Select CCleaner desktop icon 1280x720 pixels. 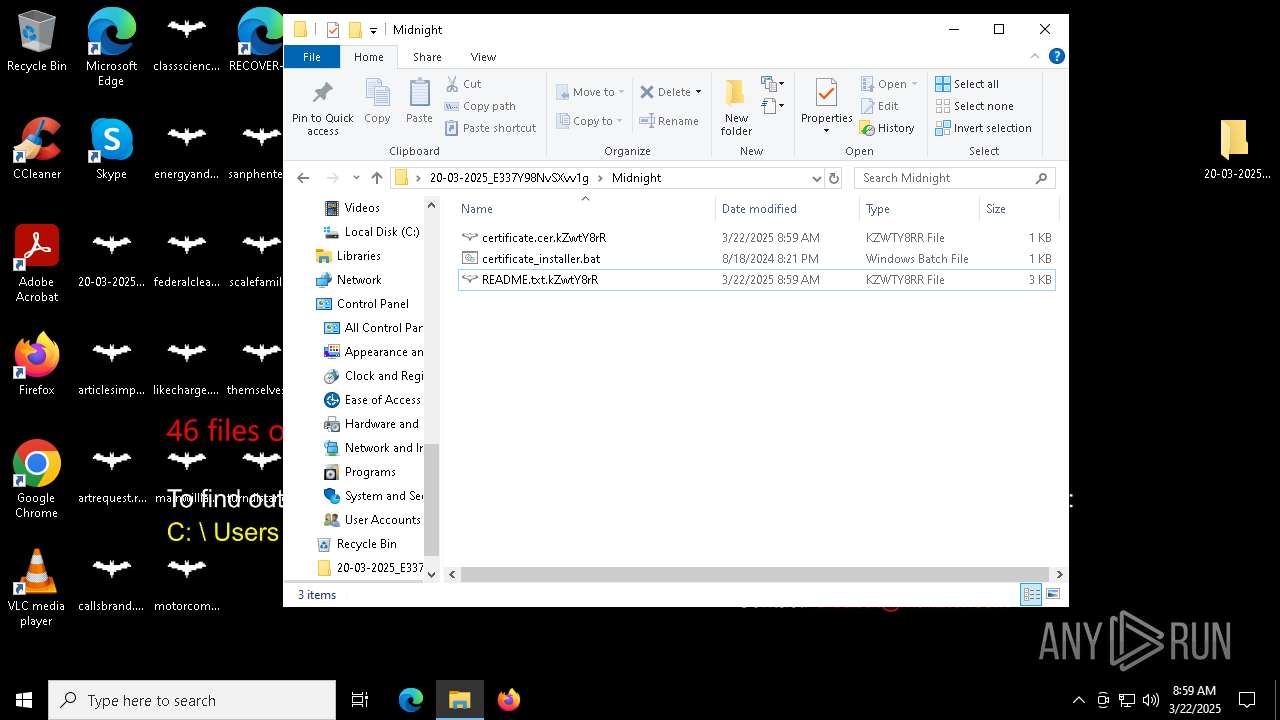pos(37,148)
